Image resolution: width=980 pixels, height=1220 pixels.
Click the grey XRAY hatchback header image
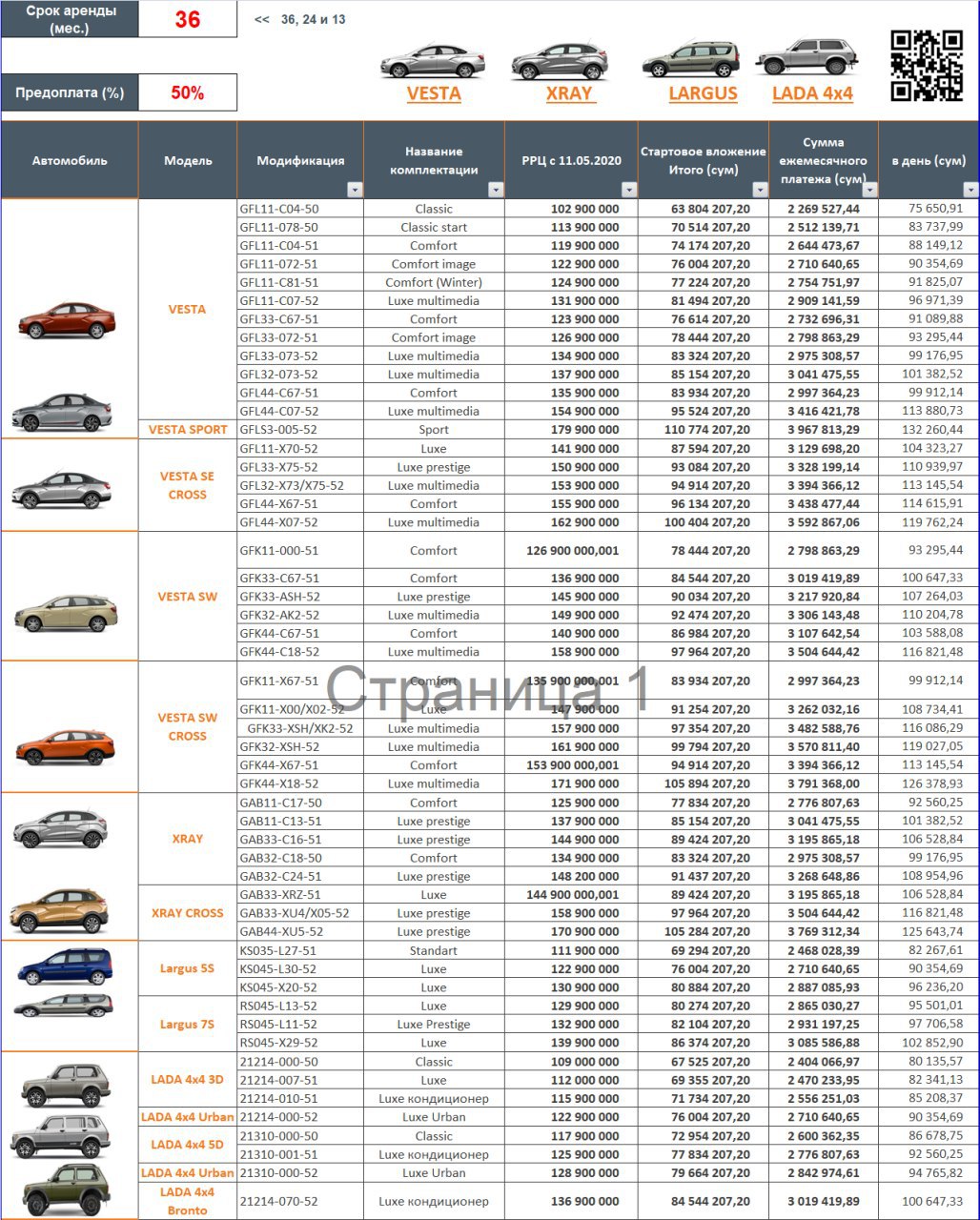[560, 60]
